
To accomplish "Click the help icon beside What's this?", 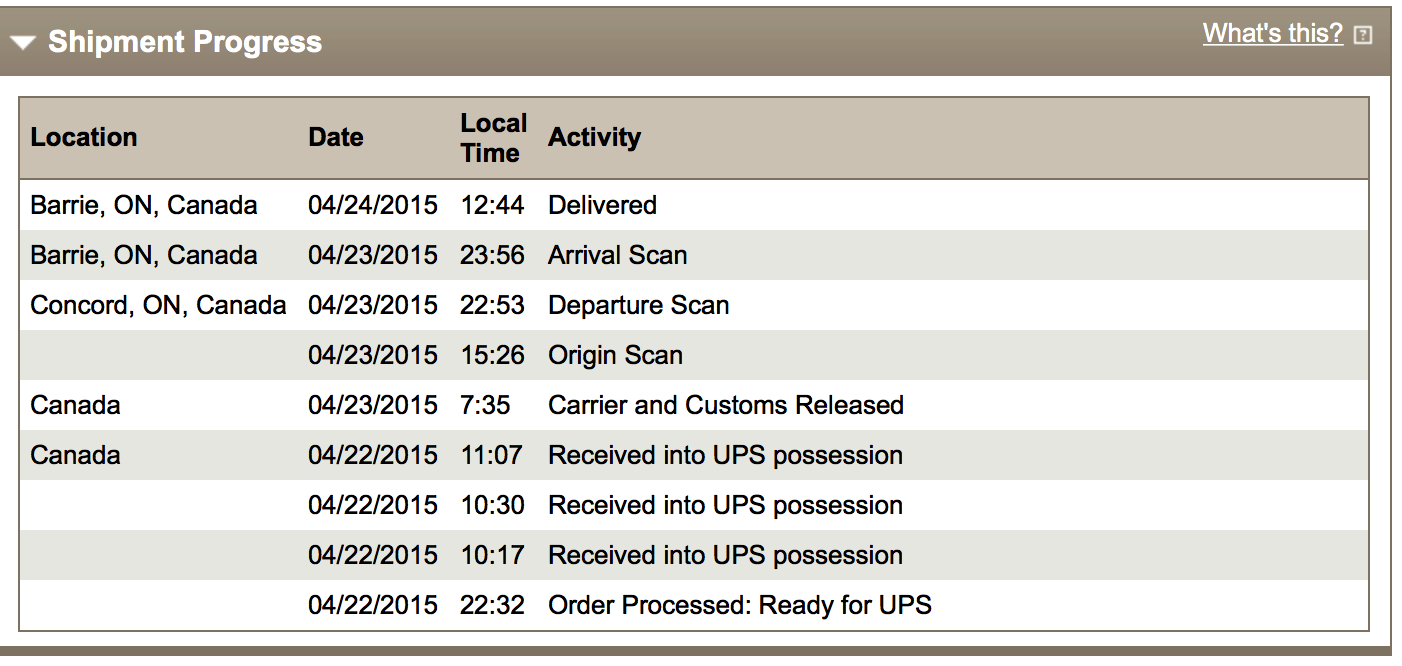I will click(x=1362, y=35).
